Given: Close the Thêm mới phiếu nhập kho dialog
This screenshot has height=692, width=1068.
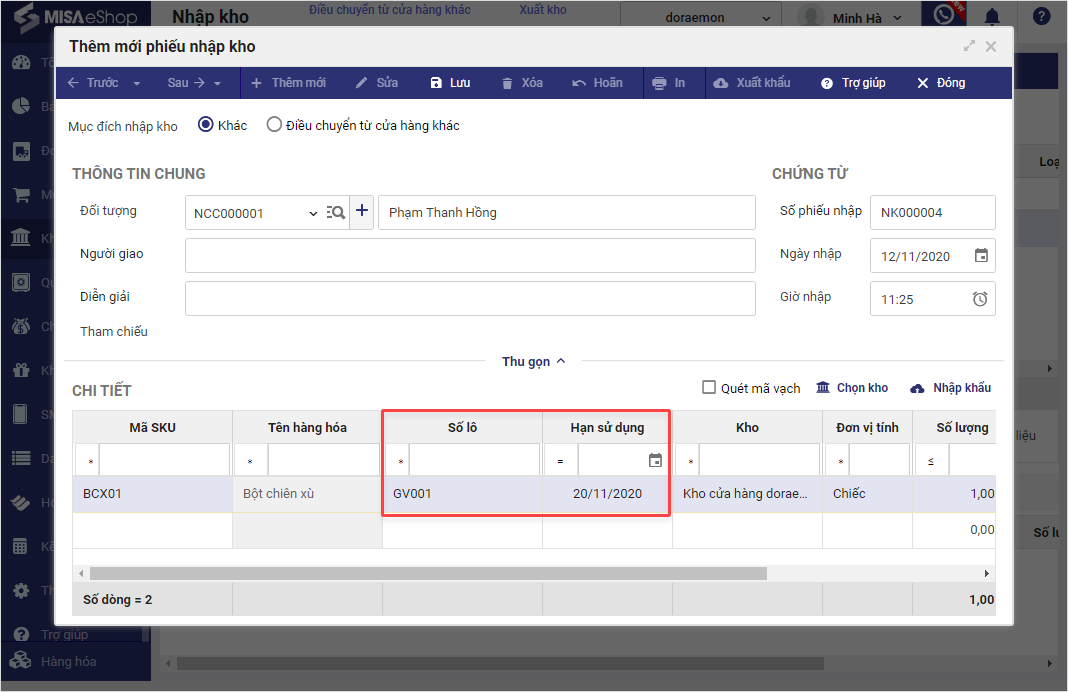Looking at the screenshot, I should (991, 46).
